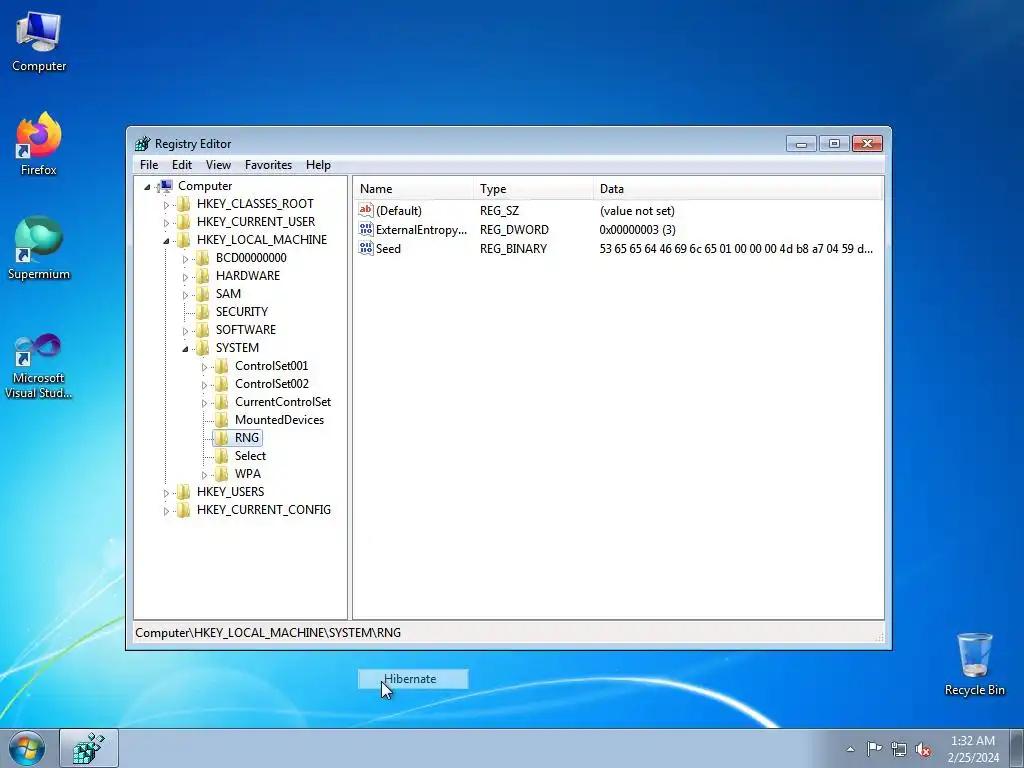Click the muted volume tray icon
This screenshot has height=768, width=1024.
click(923, 749)
